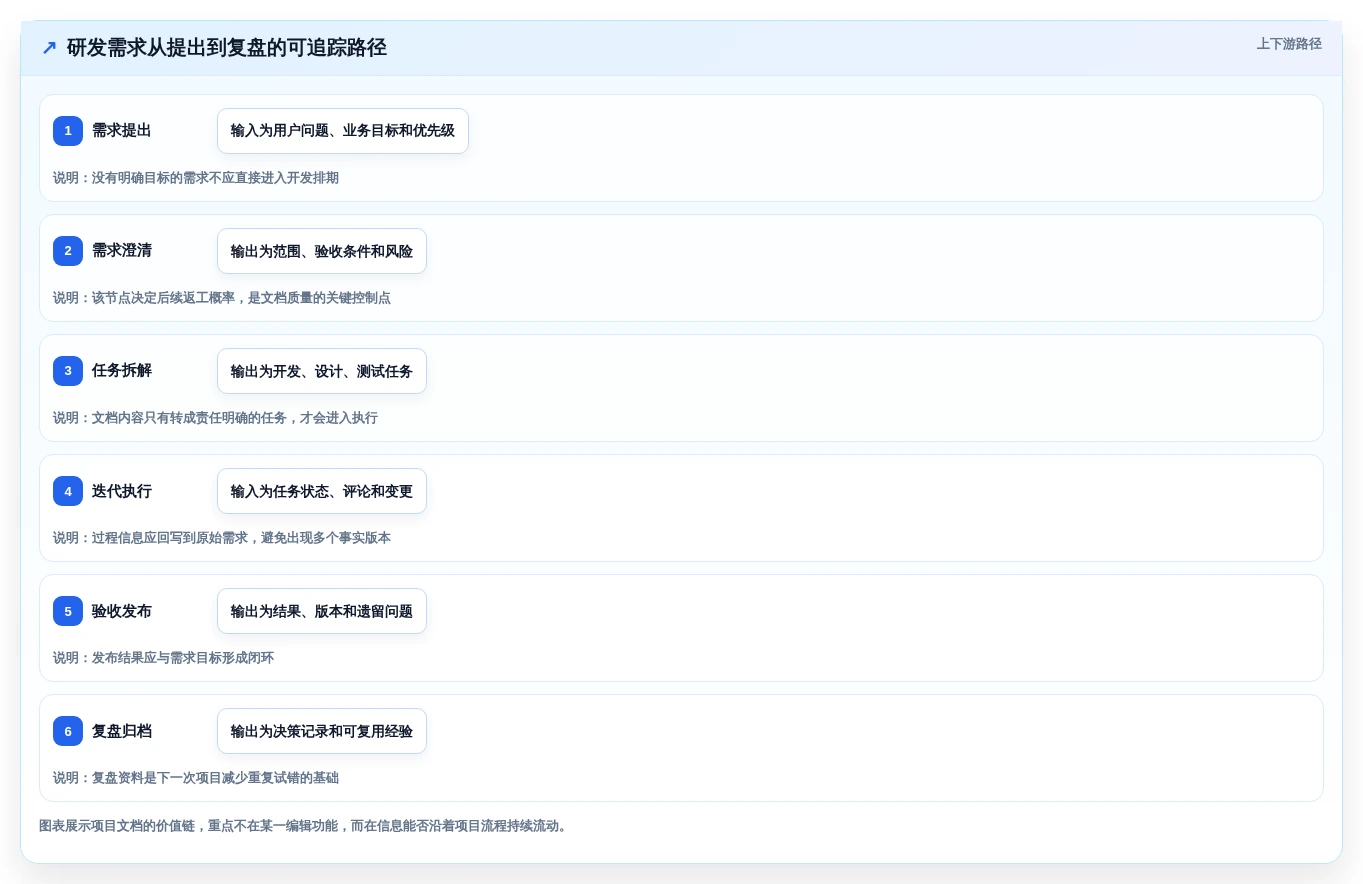Image resolution: width=1363 pixels, height=884 pixels.
Task: Select step number badge 6
Action: pos(68,731)
